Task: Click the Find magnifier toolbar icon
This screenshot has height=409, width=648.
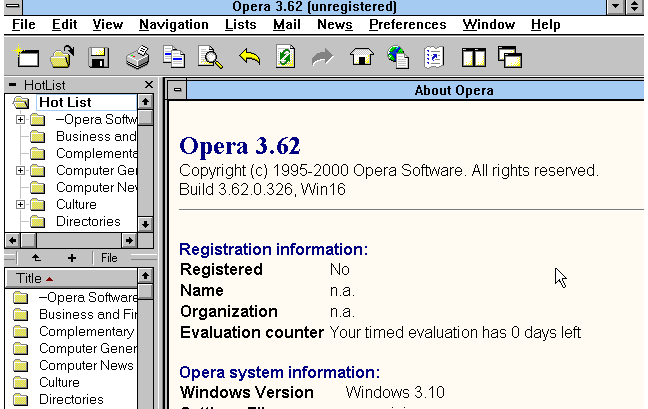Action: (x=210, y=57)
